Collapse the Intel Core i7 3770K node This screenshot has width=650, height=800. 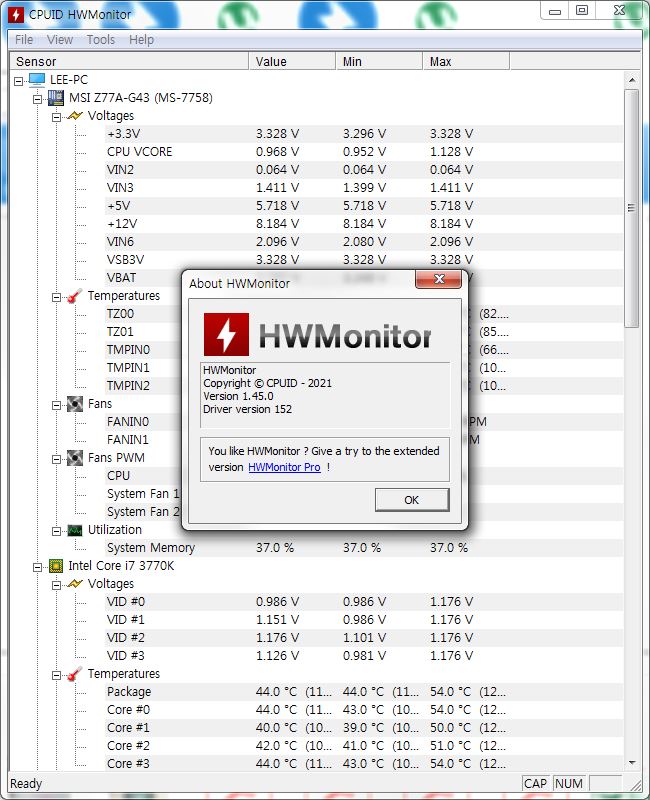pos(37,567)
